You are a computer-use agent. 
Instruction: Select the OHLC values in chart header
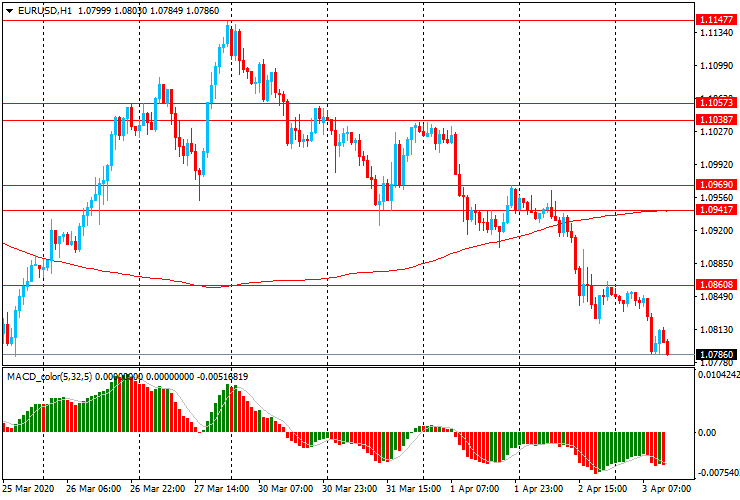(x=148, y=10)
